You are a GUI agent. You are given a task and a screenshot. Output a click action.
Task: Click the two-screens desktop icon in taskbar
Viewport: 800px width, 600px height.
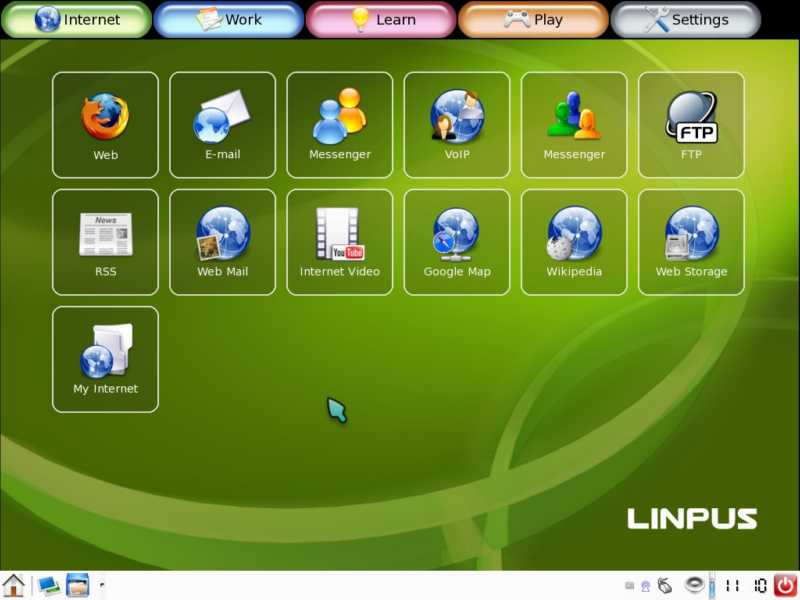coord(49,586)
